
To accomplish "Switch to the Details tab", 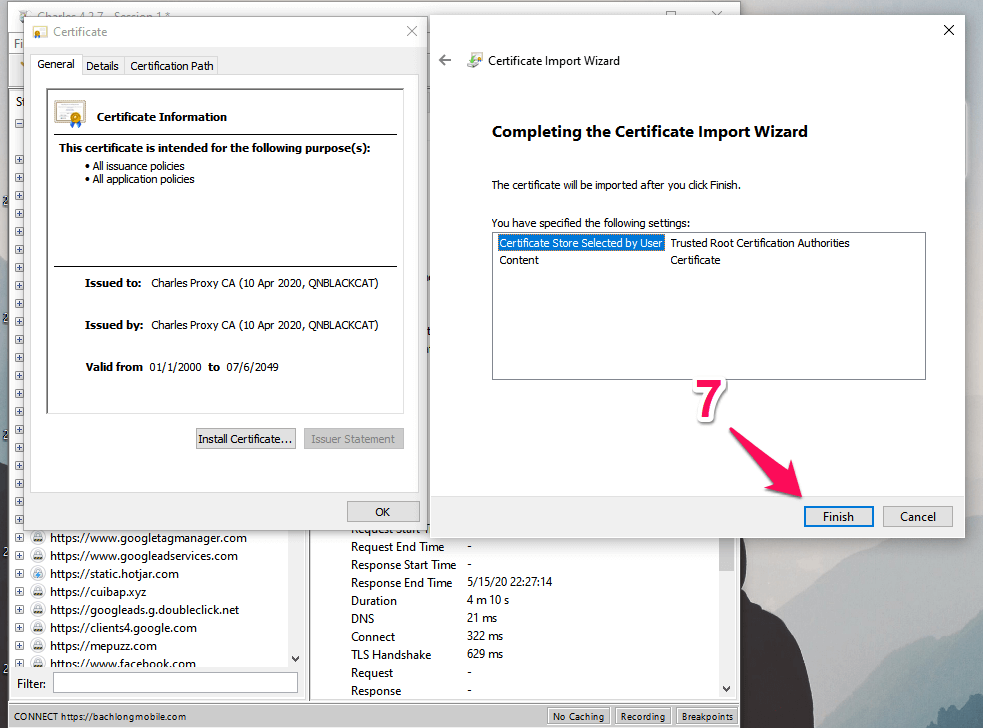I will coord(102,66).
